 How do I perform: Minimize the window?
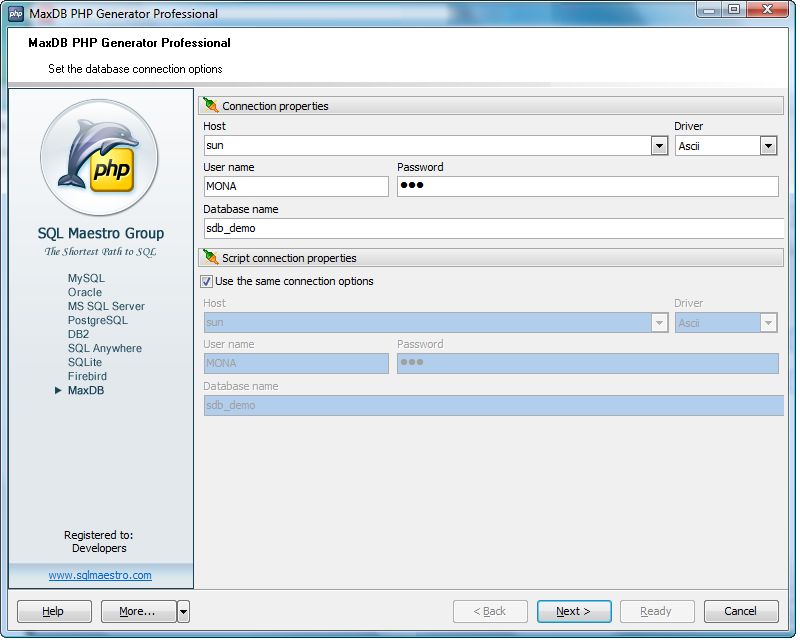711,10
